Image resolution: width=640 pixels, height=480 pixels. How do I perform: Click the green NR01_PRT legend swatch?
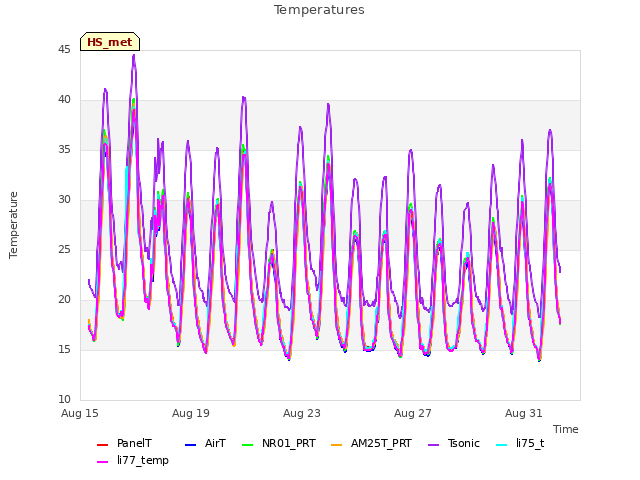click(x=247, y=444)
